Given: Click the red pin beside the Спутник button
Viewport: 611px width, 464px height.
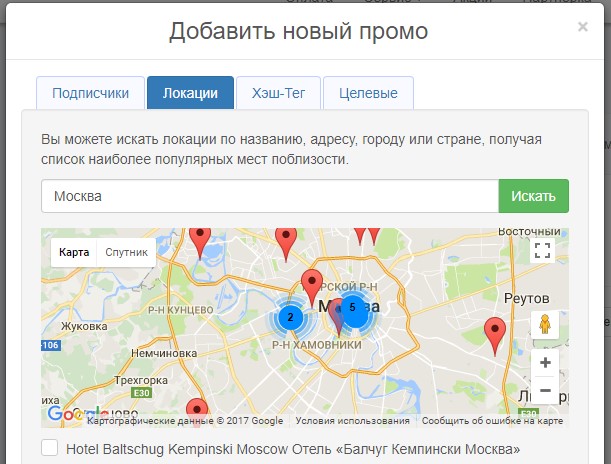Looking at the screenshot, I should pos(200,242).
